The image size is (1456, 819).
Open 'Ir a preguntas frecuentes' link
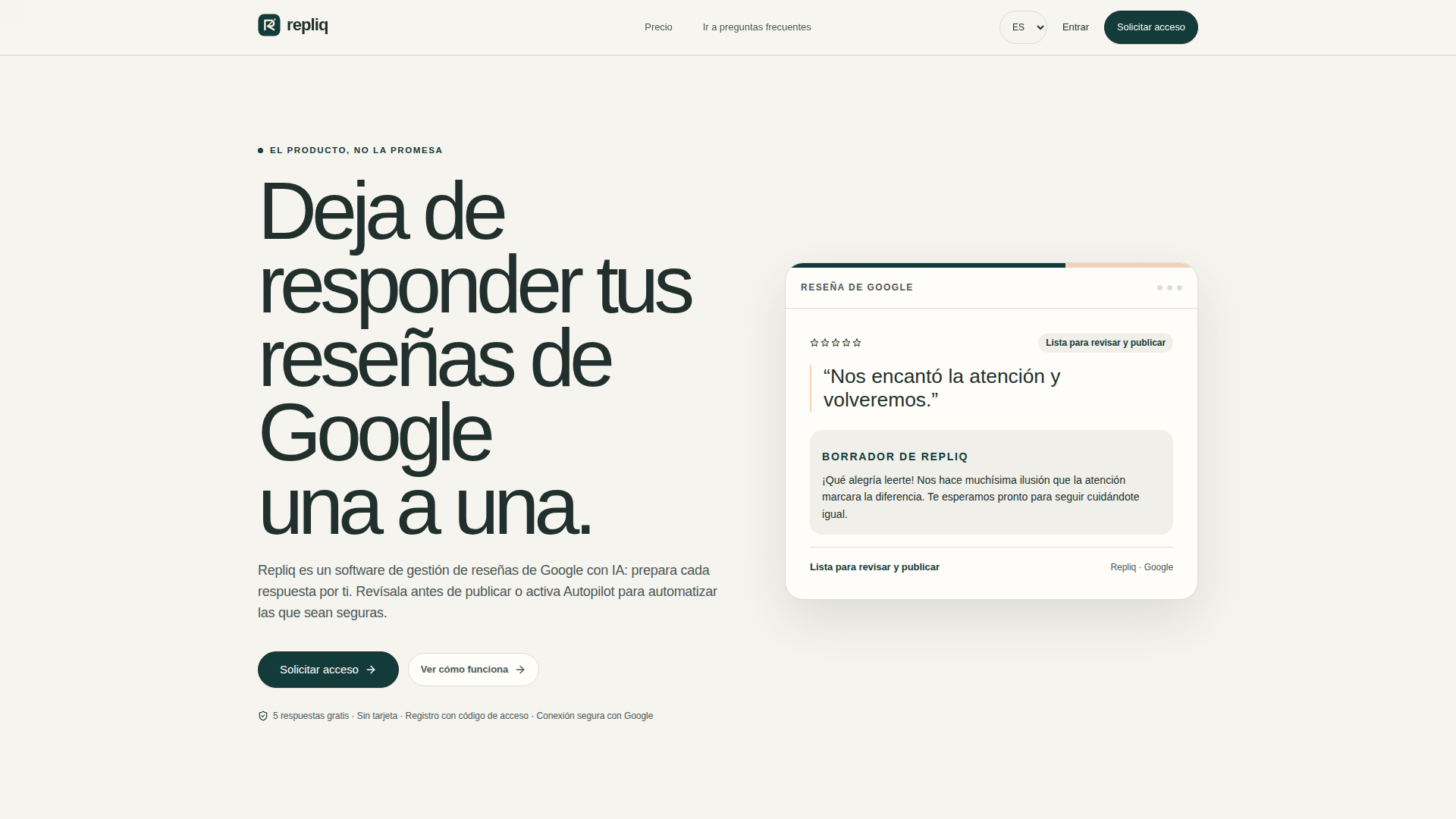point(757,27)
